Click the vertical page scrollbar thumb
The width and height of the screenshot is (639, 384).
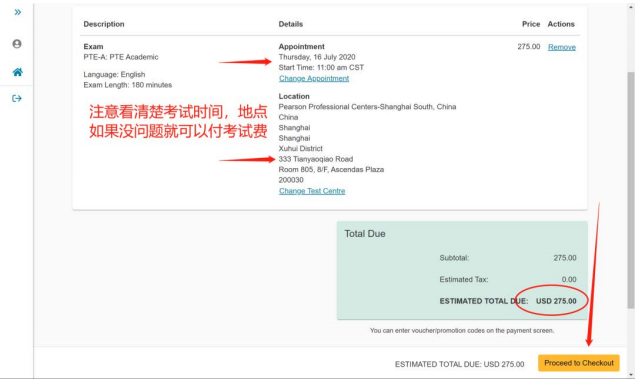click(x=631, y=190)
